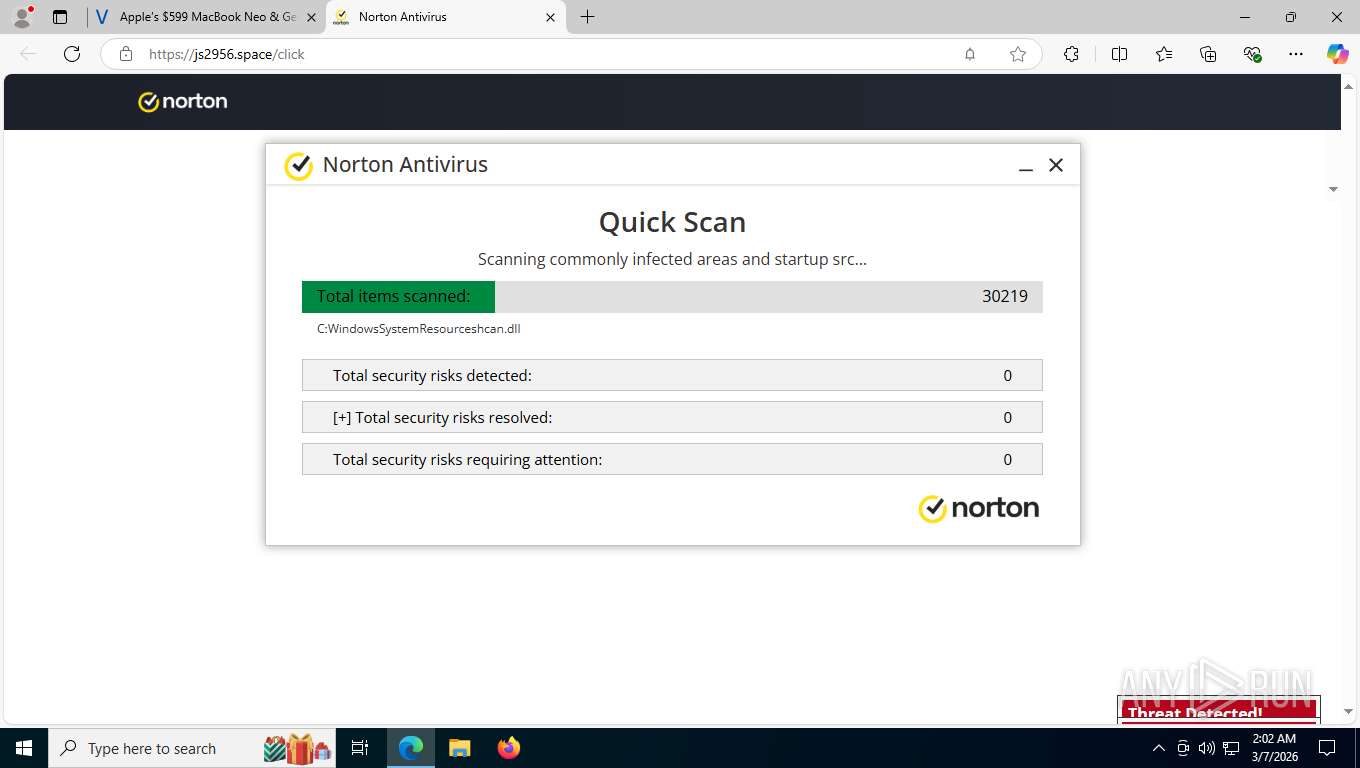Open browser extensions puzzle icon
1360x768 pixels.
1071,54
